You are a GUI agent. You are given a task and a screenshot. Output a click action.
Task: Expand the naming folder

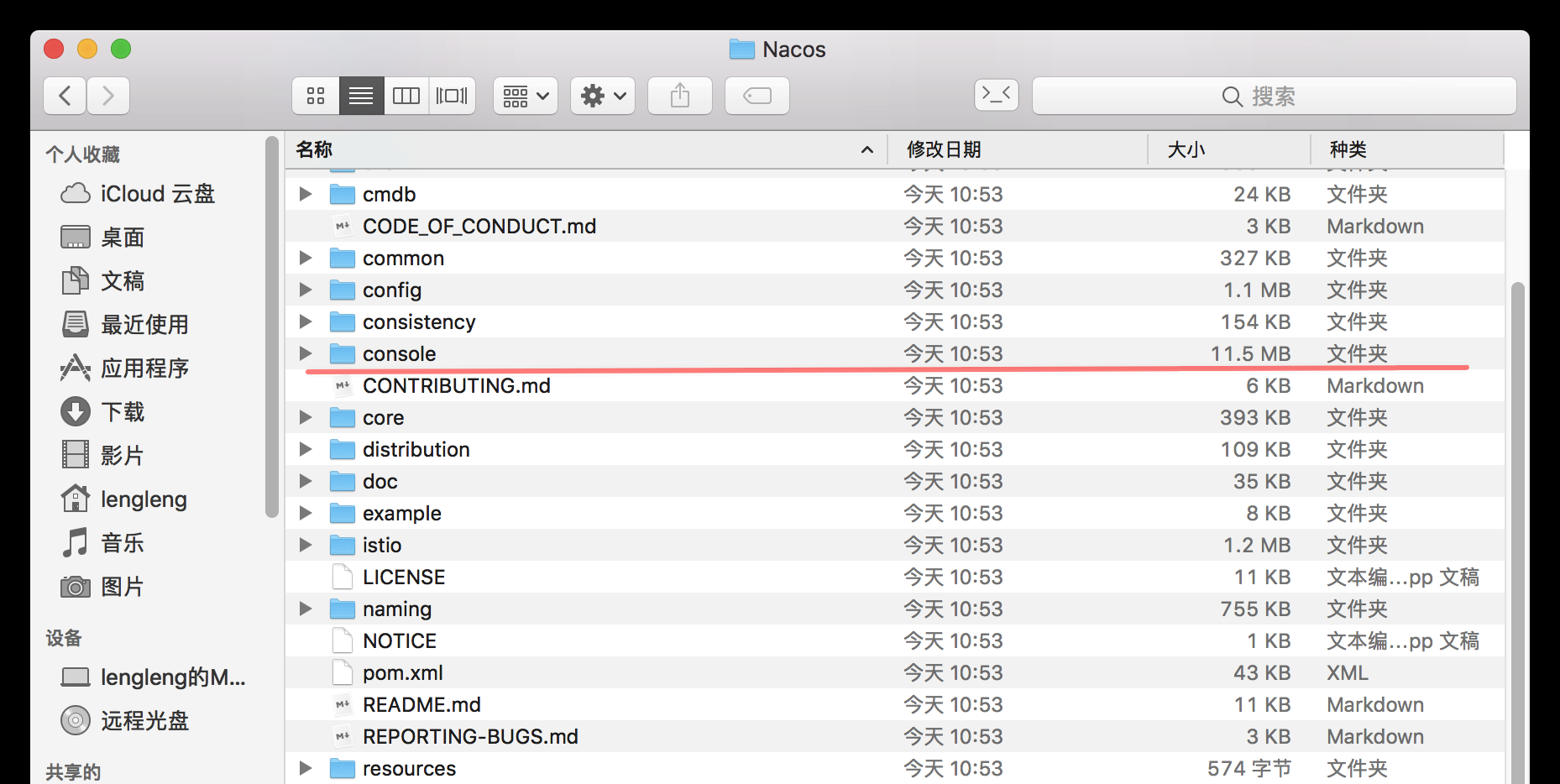(306, 609)
